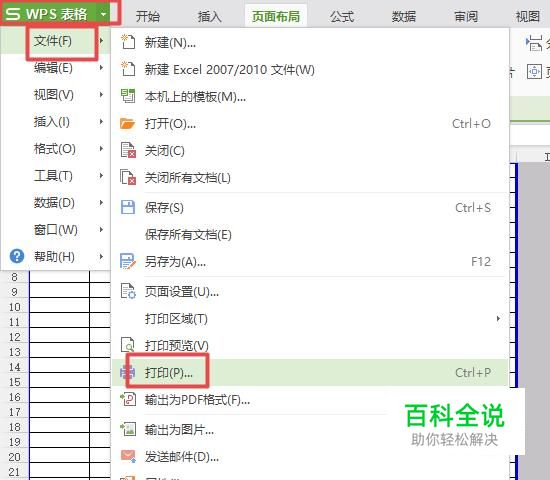This screenshot has height=480, width=550.
Task: Open the 编辑(E) menu item
Action: point(55,68)
